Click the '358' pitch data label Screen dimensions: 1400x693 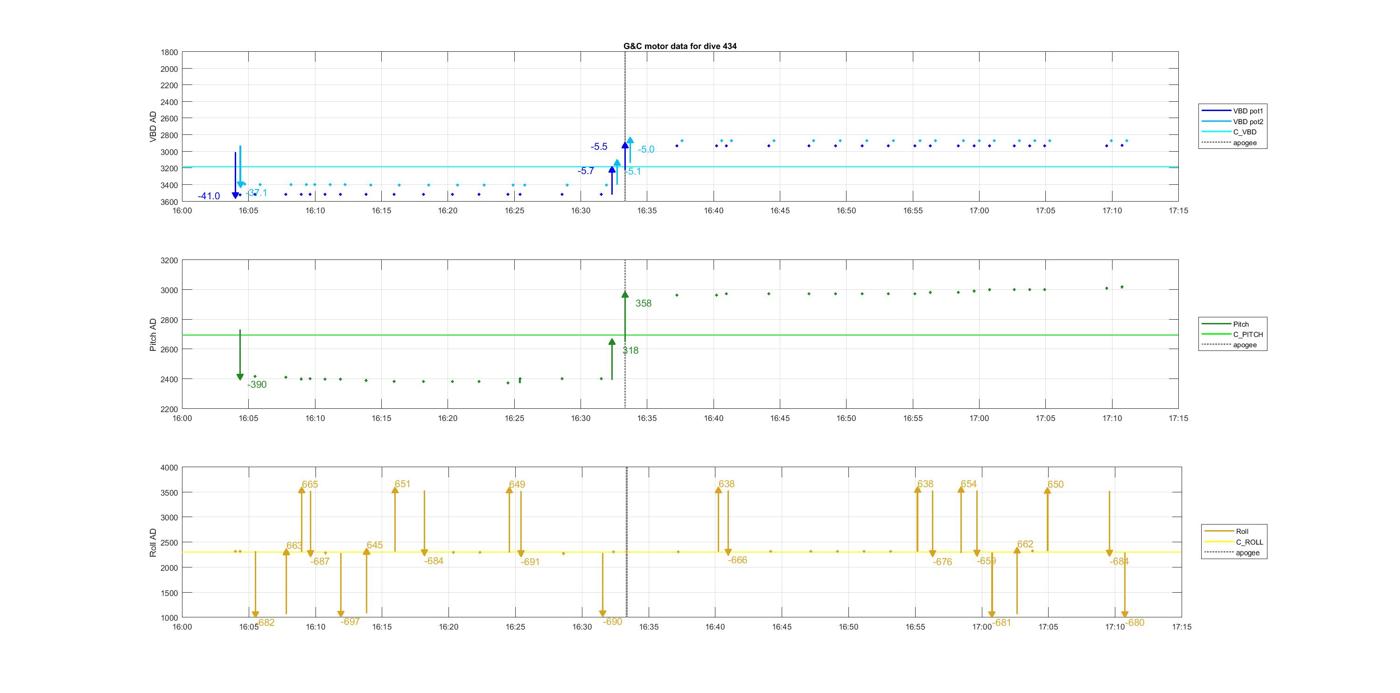[643, 303]
